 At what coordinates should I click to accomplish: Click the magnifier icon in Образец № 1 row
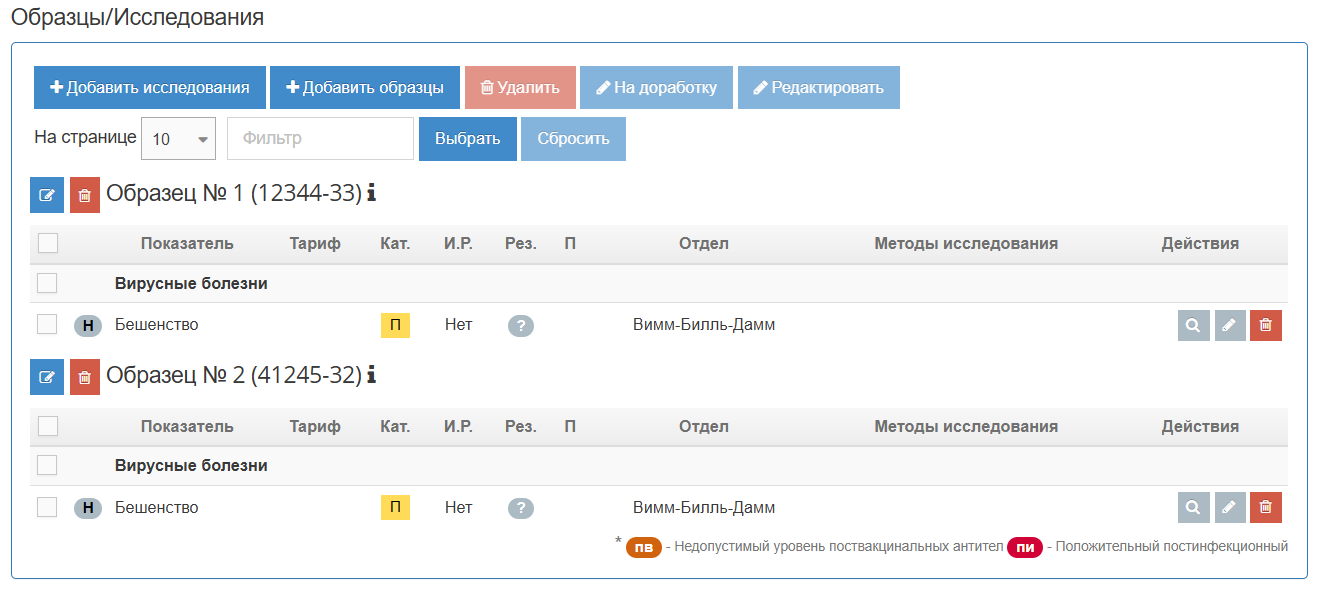pos(1193,325)
